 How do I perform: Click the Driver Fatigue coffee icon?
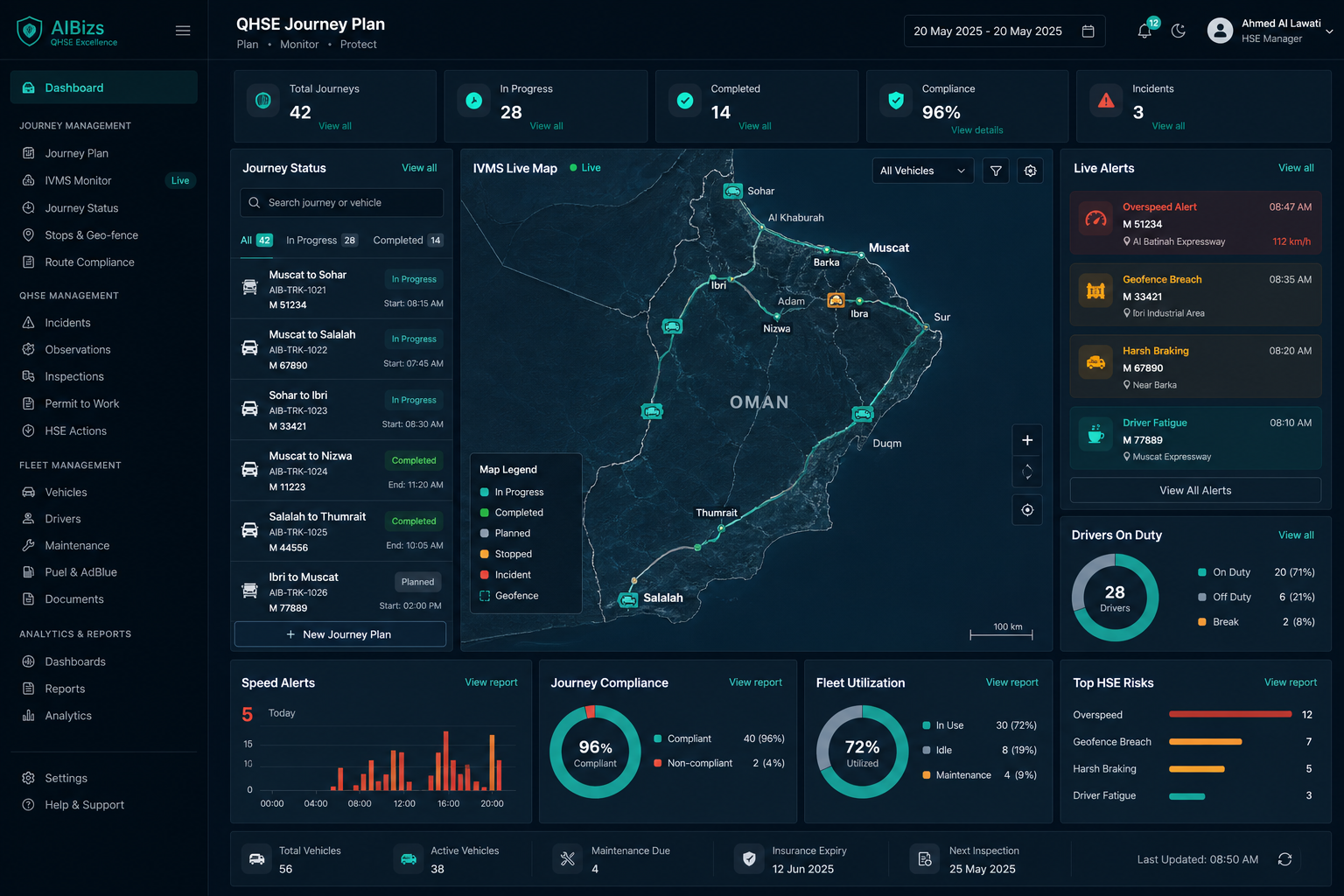pyautogui.click(x=1095, y=434)
